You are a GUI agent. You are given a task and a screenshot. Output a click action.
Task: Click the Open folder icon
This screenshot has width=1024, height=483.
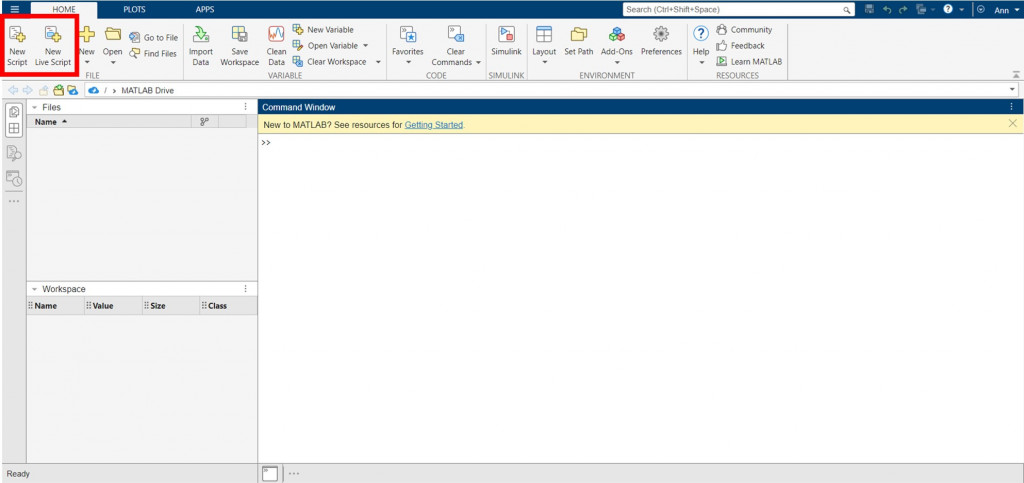click(113, 34)
